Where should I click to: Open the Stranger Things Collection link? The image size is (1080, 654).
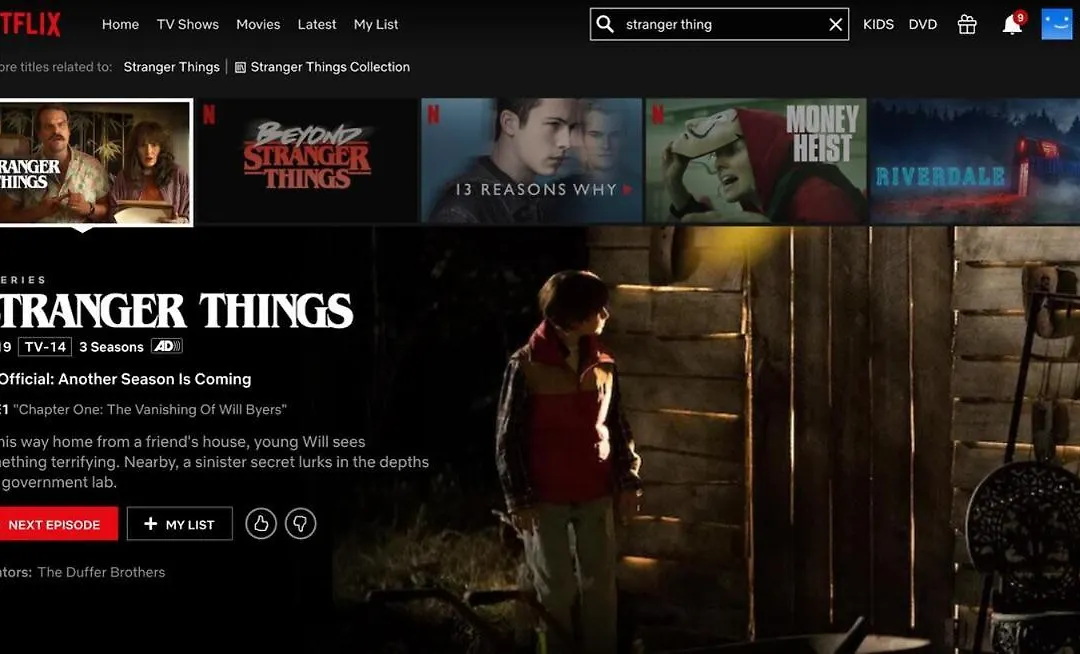click(330, 67)
